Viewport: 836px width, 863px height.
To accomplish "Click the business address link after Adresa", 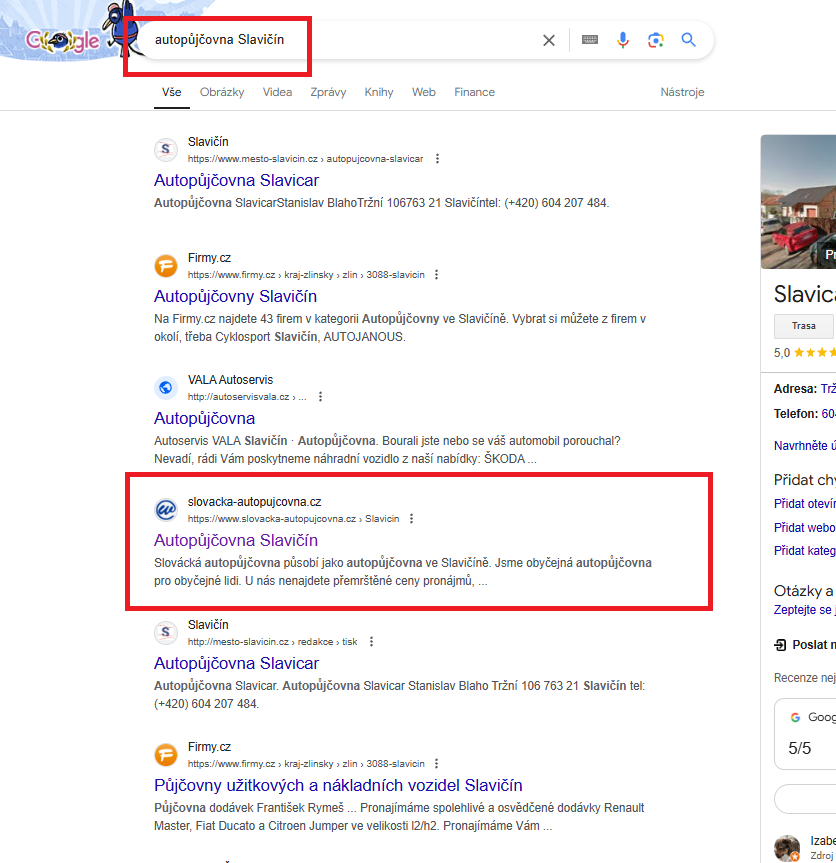I will [828, 389].
